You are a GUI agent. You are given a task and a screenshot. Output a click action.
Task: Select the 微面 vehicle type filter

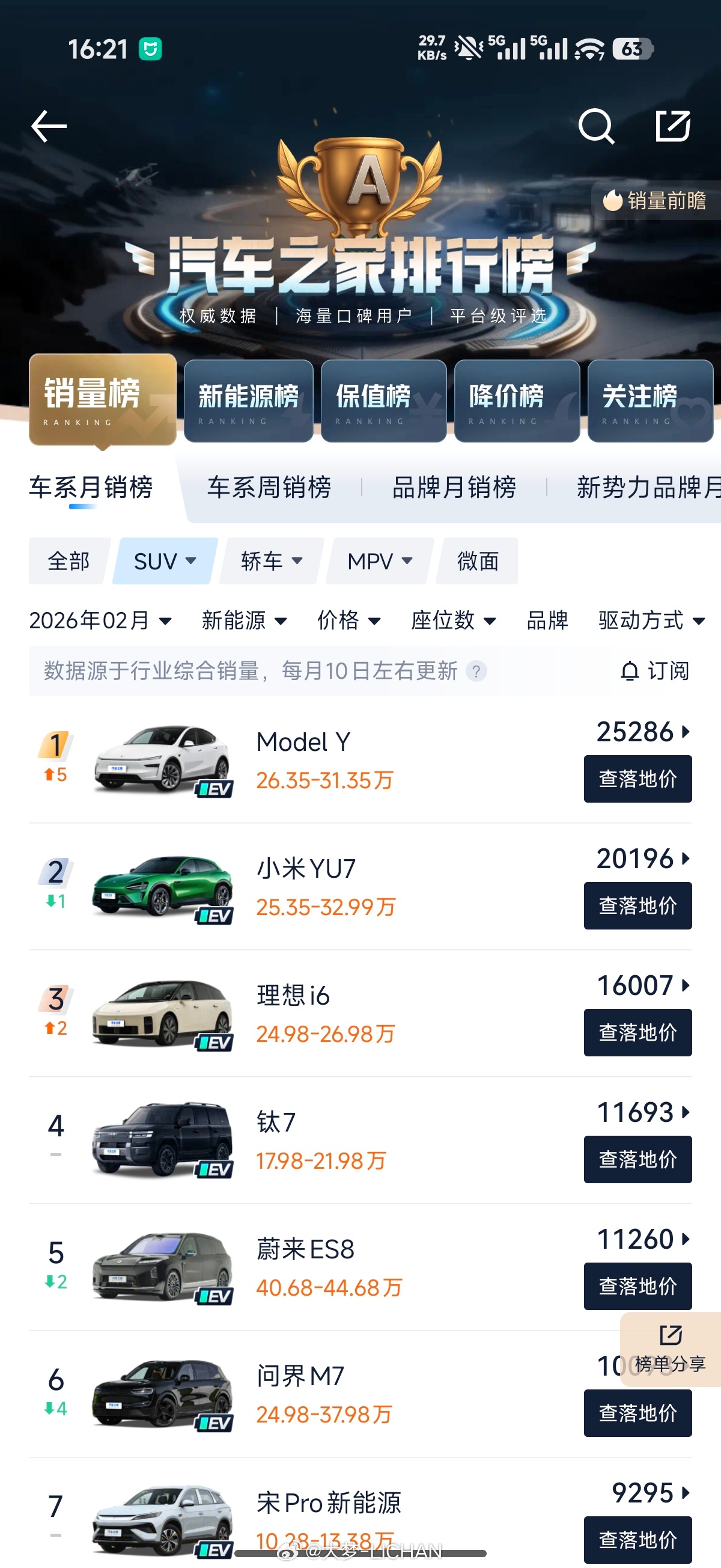click(478, 560)
